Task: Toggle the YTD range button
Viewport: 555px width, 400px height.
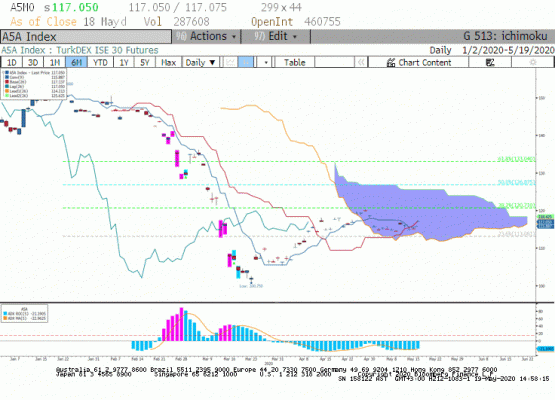Action: coord(100,63)
